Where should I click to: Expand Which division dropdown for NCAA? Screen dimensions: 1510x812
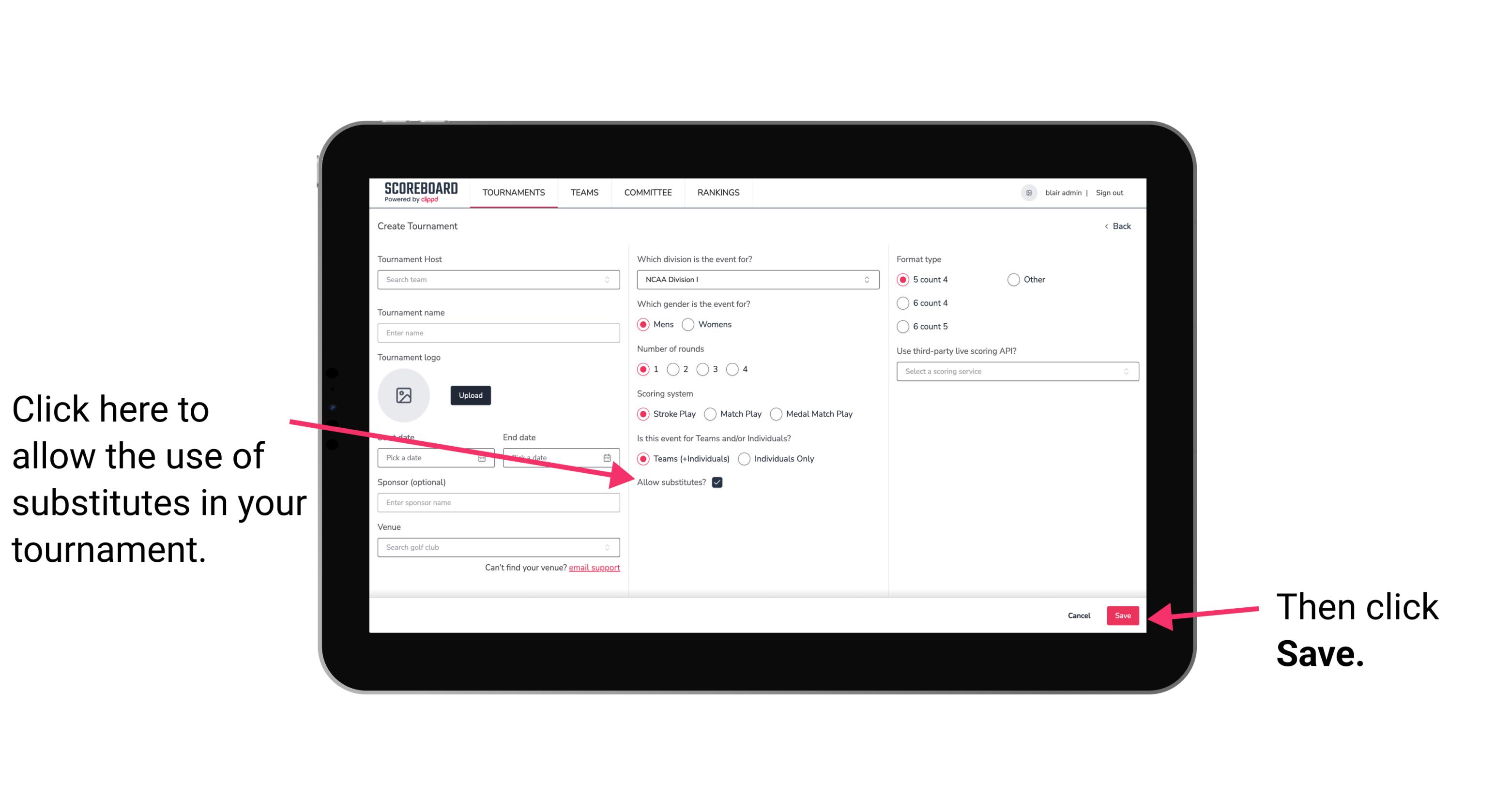coord(756,279)
